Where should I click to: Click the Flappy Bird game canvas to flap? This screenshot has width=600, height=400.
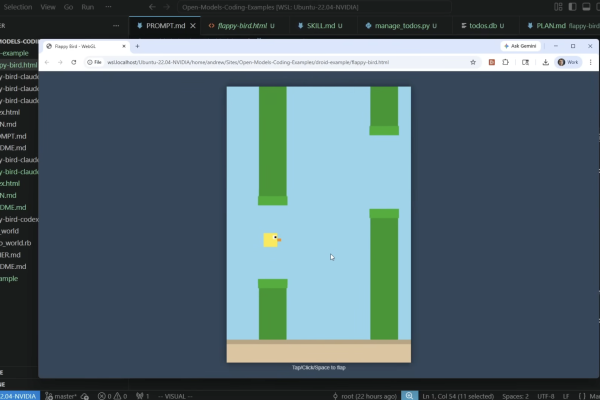(319, 224)
